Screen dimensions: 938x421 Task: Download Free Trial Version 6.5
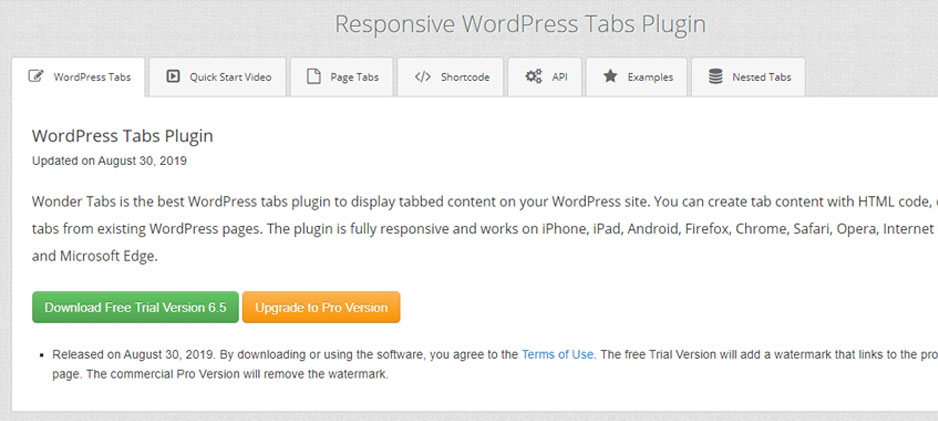click(135, 307)
